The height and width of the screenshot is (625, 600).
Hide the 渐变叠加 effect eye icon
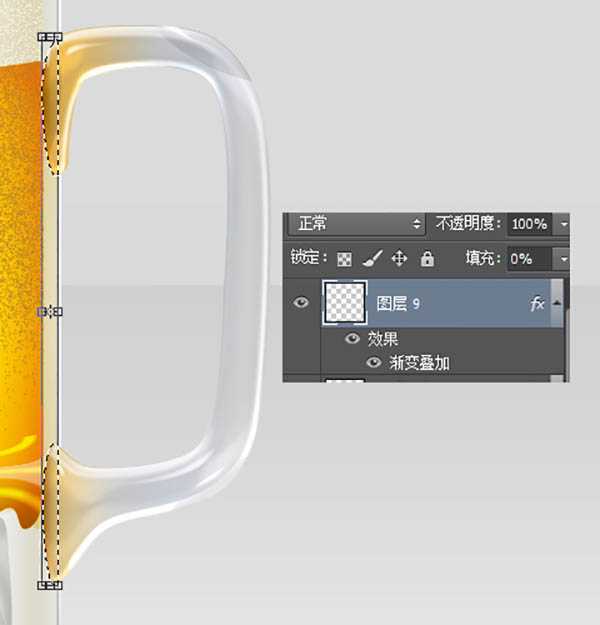(374, 362)
